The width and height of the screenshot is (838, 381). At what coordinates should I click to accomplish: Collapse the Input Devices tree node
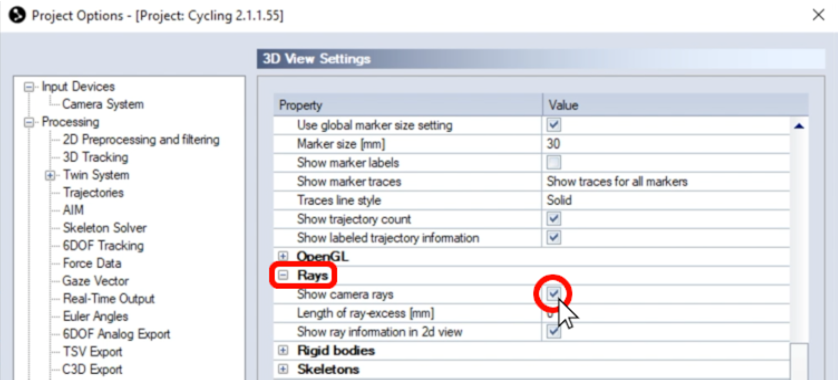29,87
